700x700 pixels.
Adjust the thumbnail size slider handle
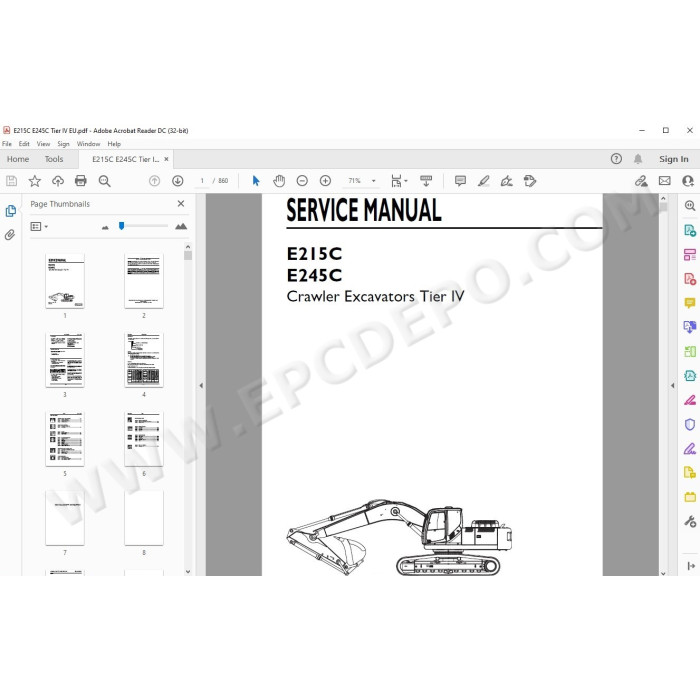[121, 226]
